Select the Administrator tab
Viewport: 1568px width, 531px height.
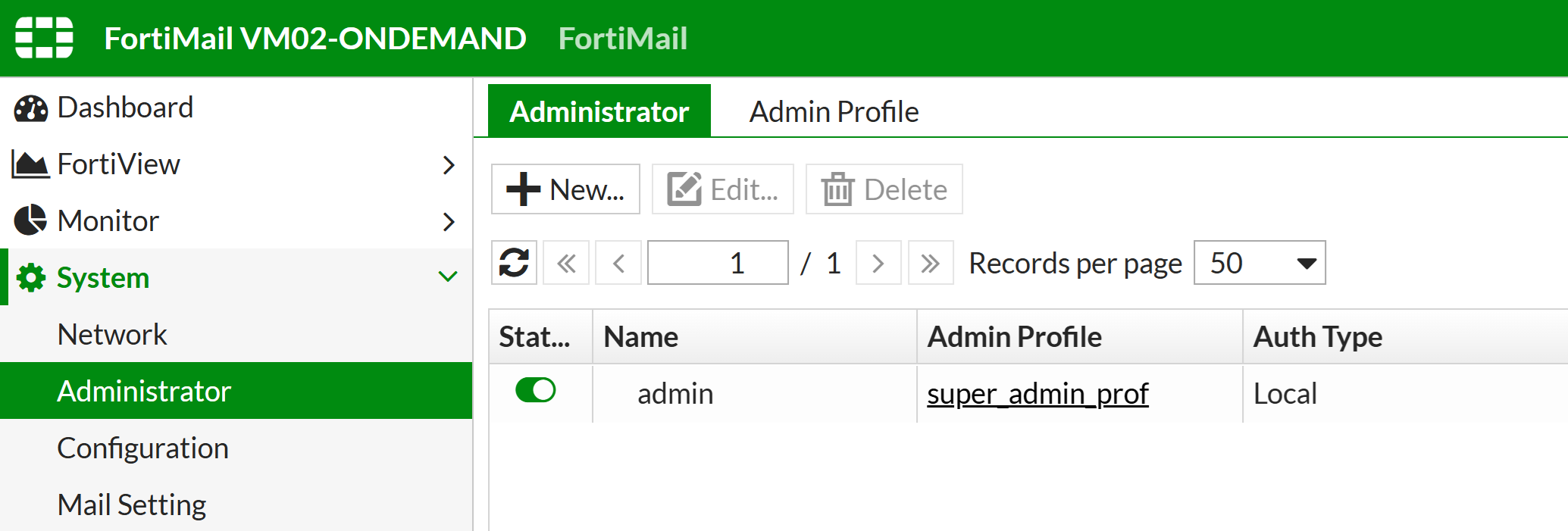tap(599, 112)
